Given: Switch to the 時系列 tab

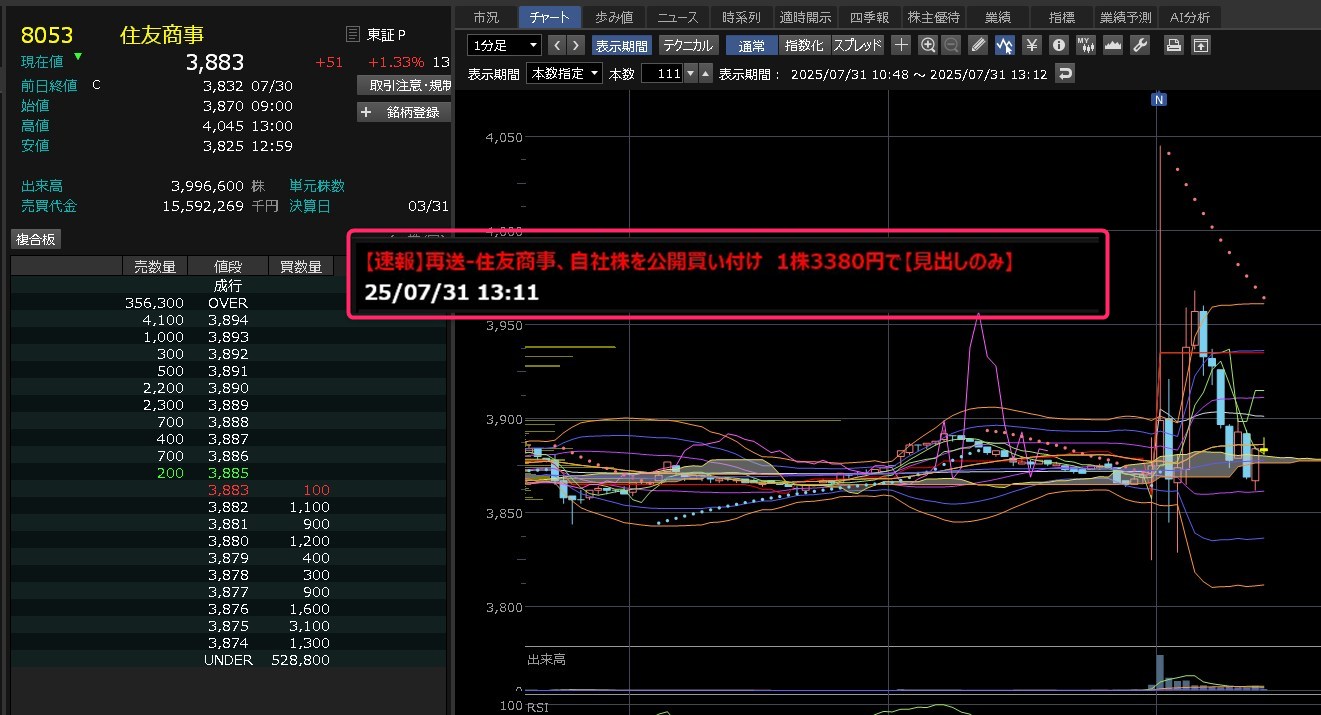Looking at the screenshot, I should pos(741,17).
